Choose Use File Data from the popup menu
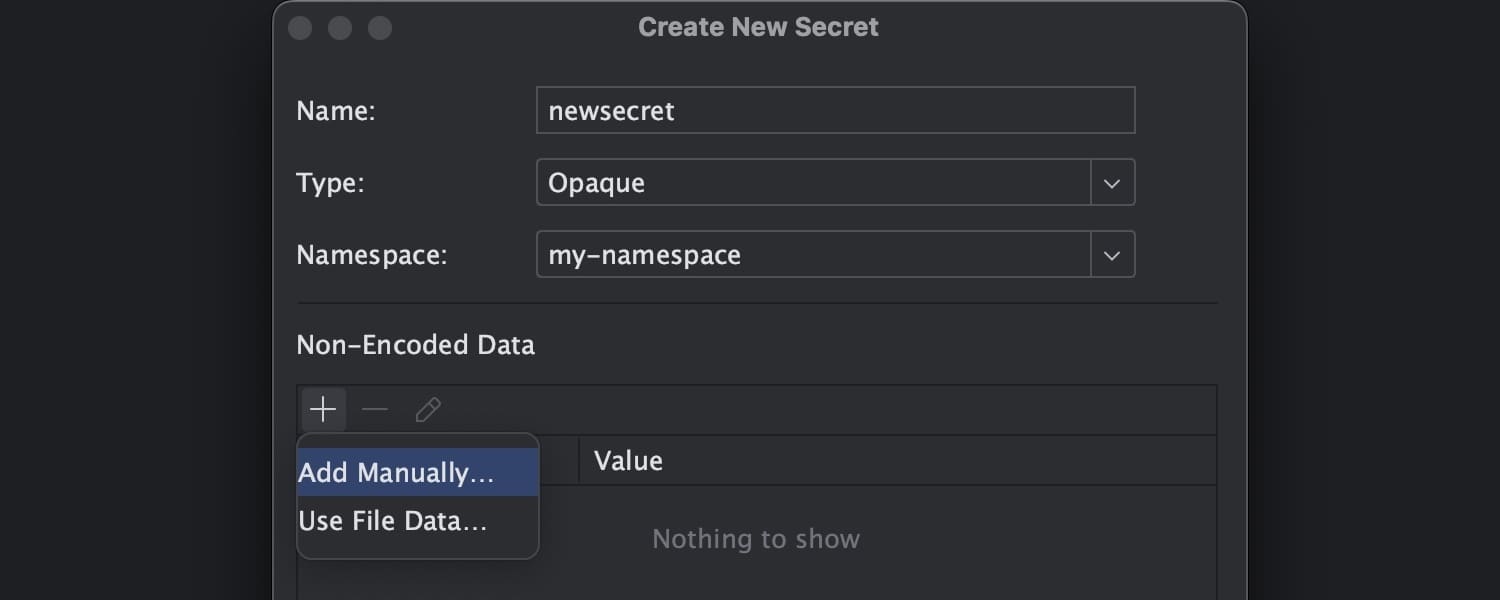The height and width of the screenshot is (600, 1500). [392, 520]
